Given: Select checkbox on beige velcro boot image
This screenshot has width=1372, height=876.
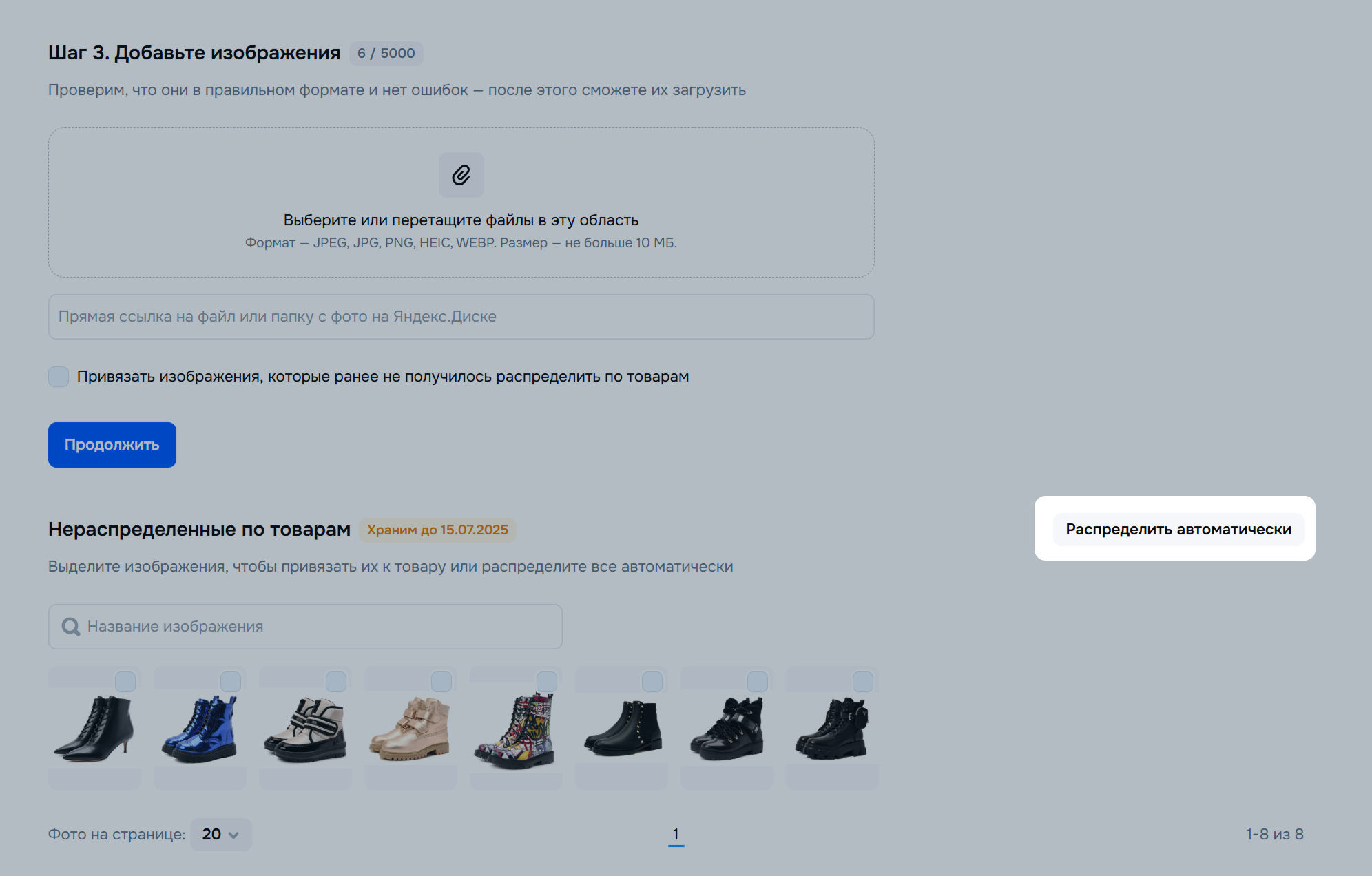Looking at the screenshot, I should click(441, 682).
